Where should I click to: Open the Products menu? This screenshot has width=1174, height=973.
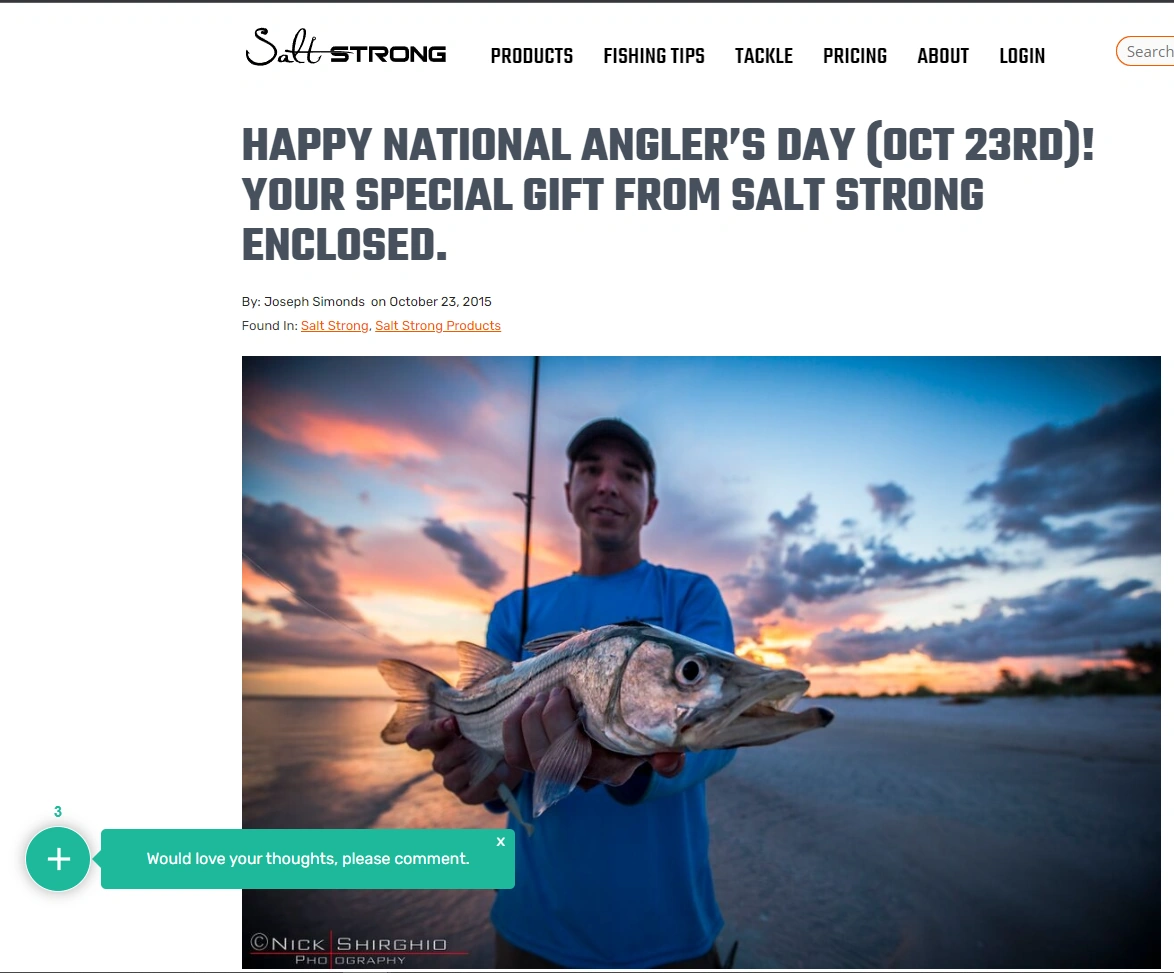(x=532, y=56)
